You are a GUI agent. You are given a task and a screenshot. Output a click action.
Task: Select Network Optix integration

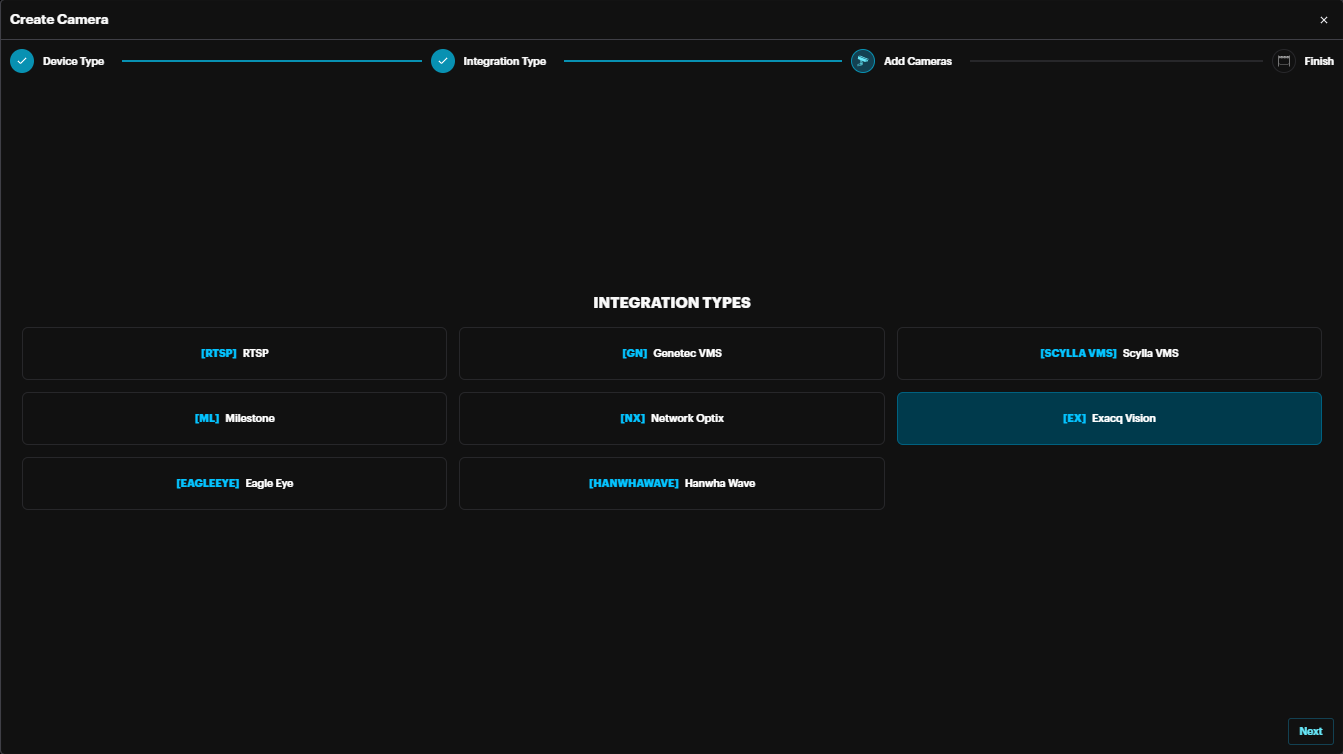point(671,418)
